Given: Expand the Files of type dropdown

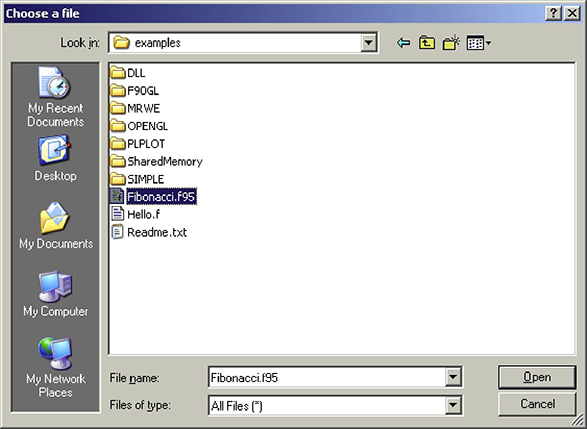Looking at the screenshot, I should 453,405.
